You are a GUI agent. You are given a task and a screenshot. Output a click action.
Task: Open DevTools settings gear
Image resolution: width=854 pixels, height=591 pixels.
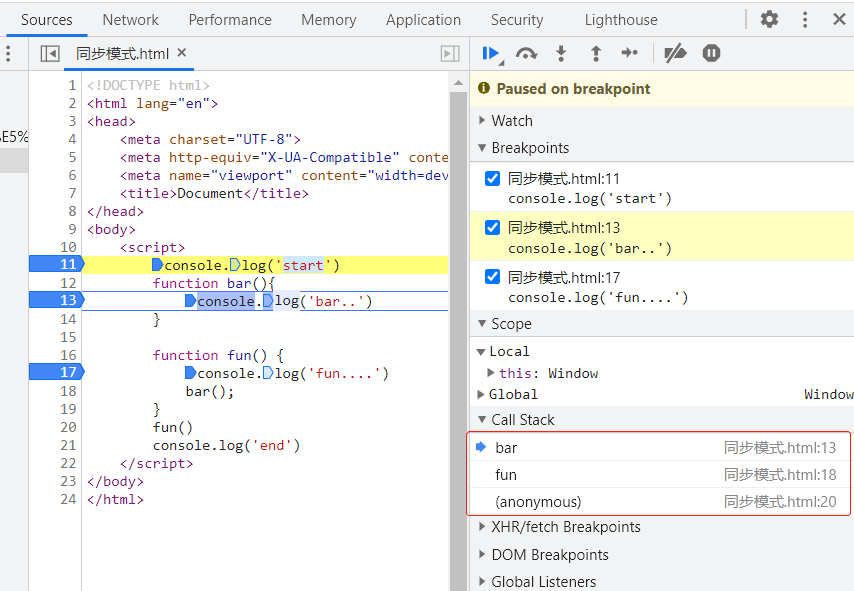[769, 20]
